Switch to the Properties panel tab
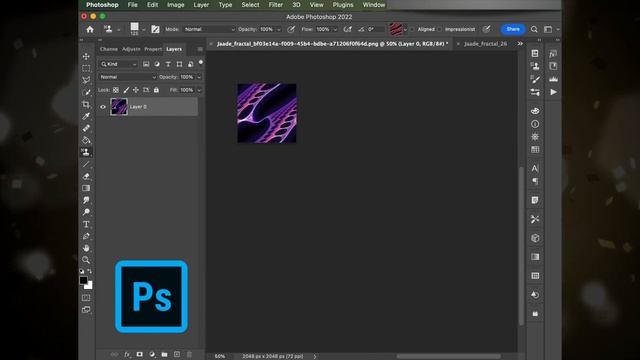Image resolution: width=640 pixels, height=360 pixels. (x=153, y=49)
